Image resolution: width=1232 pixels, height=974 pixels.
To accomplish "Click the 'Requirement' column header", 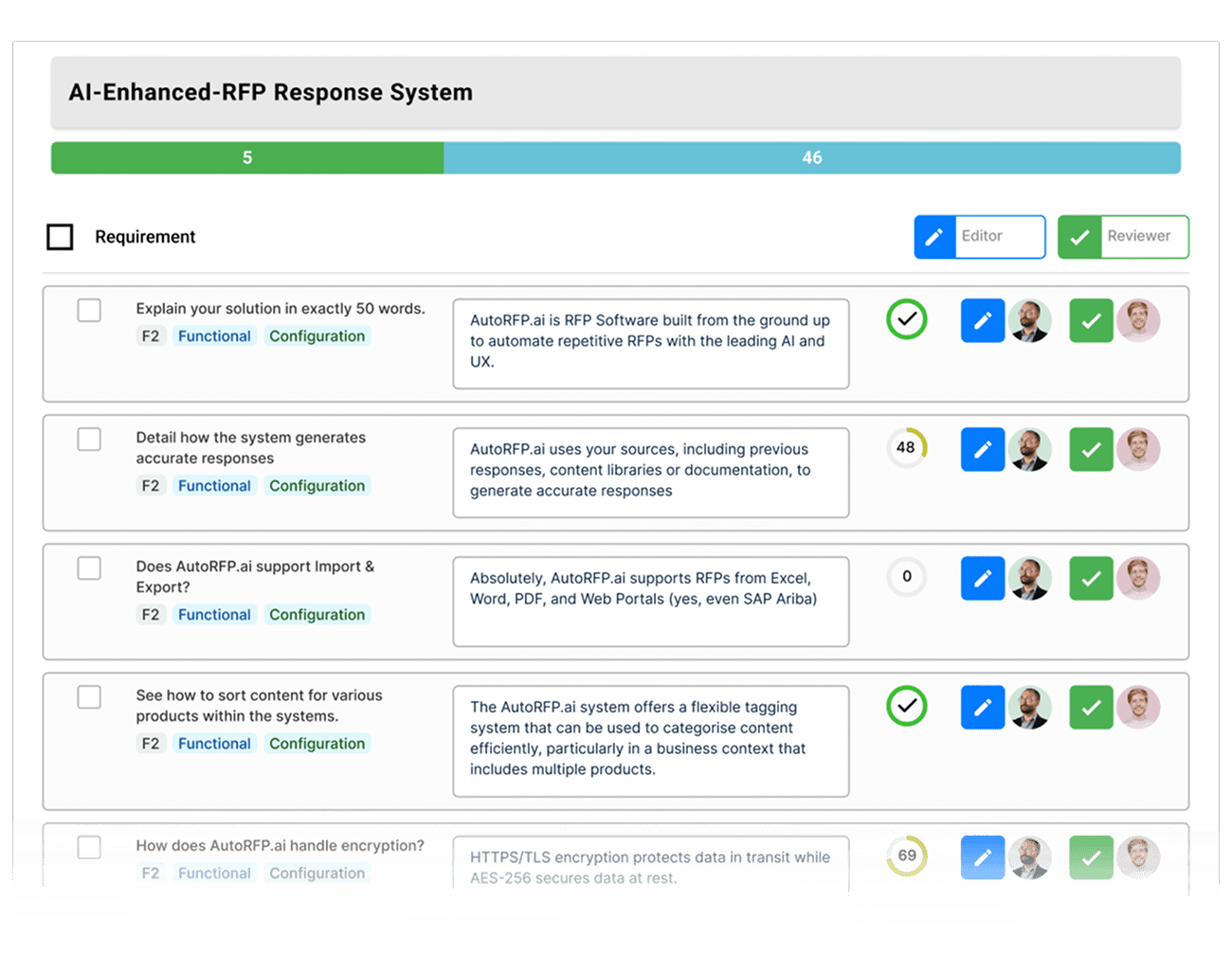I will [145, 237].
